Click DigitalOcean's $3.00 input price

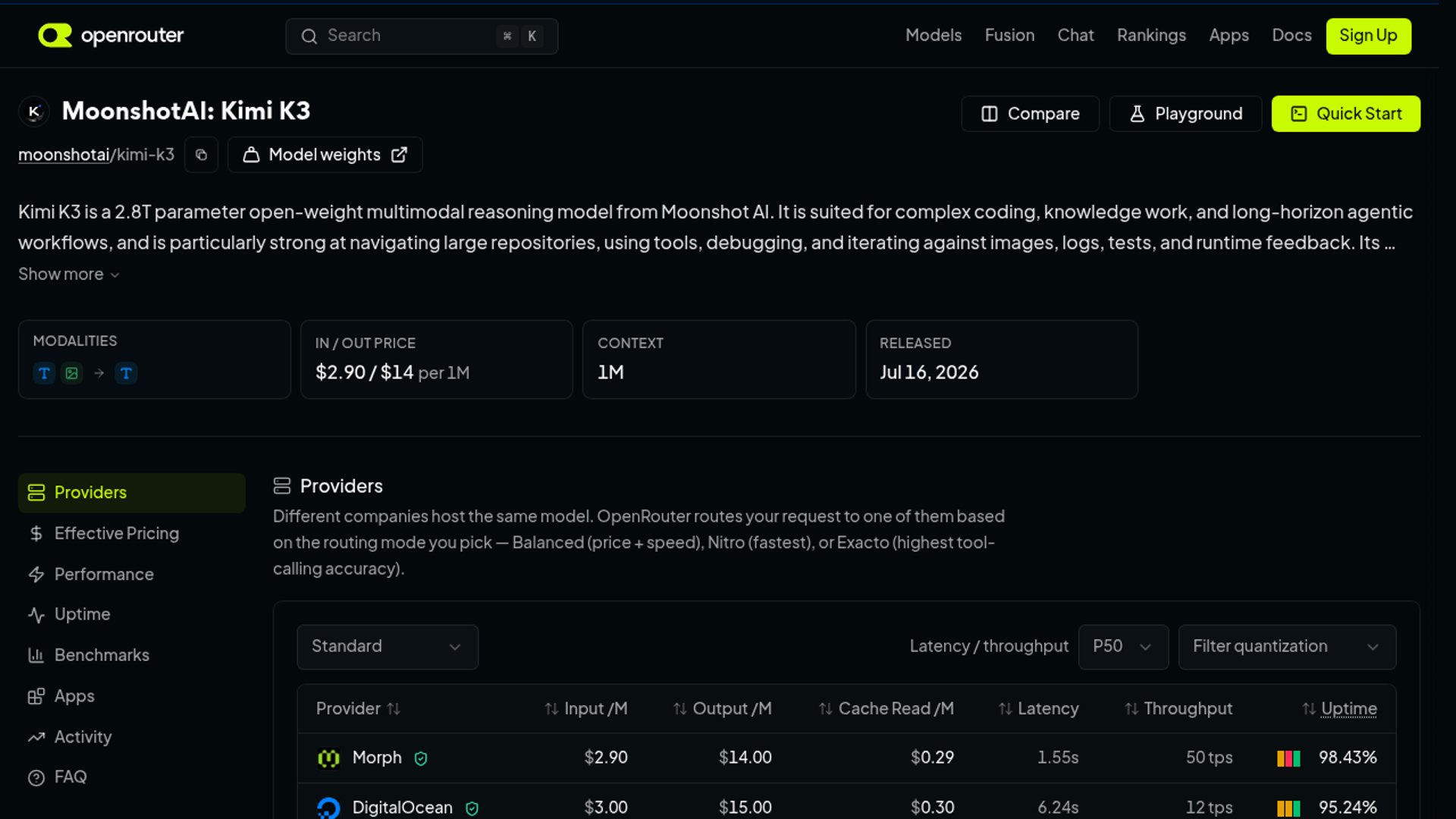click(x=606, y=808)
